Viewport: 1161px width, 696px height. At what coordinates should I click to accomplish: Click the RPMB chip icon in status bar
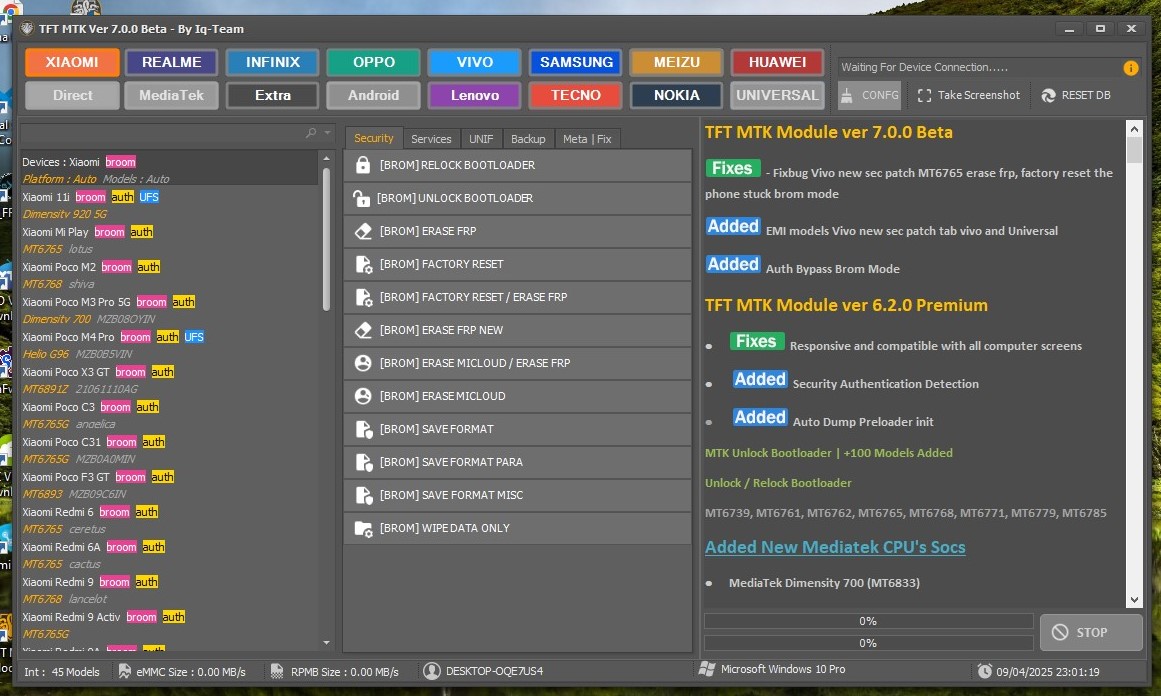(x=277, y=671)
